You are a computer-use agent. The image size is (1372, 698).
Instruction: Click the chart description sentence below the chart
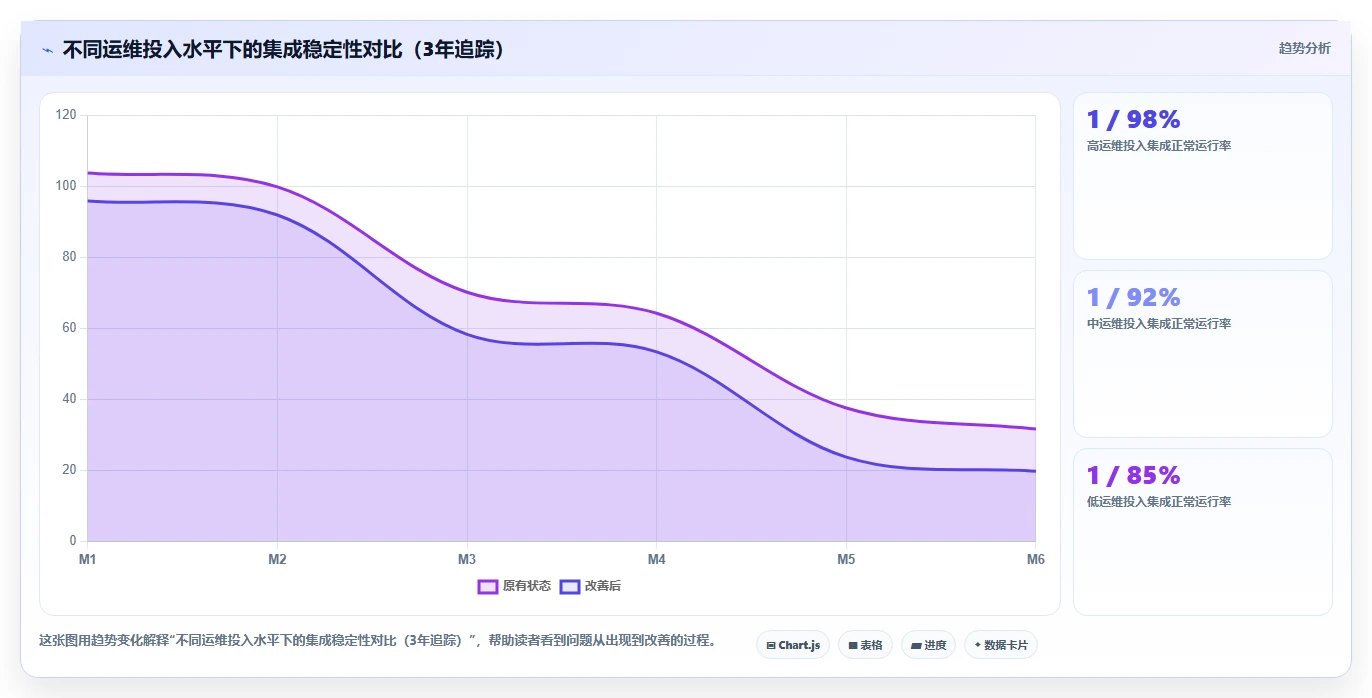click(379, 641)
